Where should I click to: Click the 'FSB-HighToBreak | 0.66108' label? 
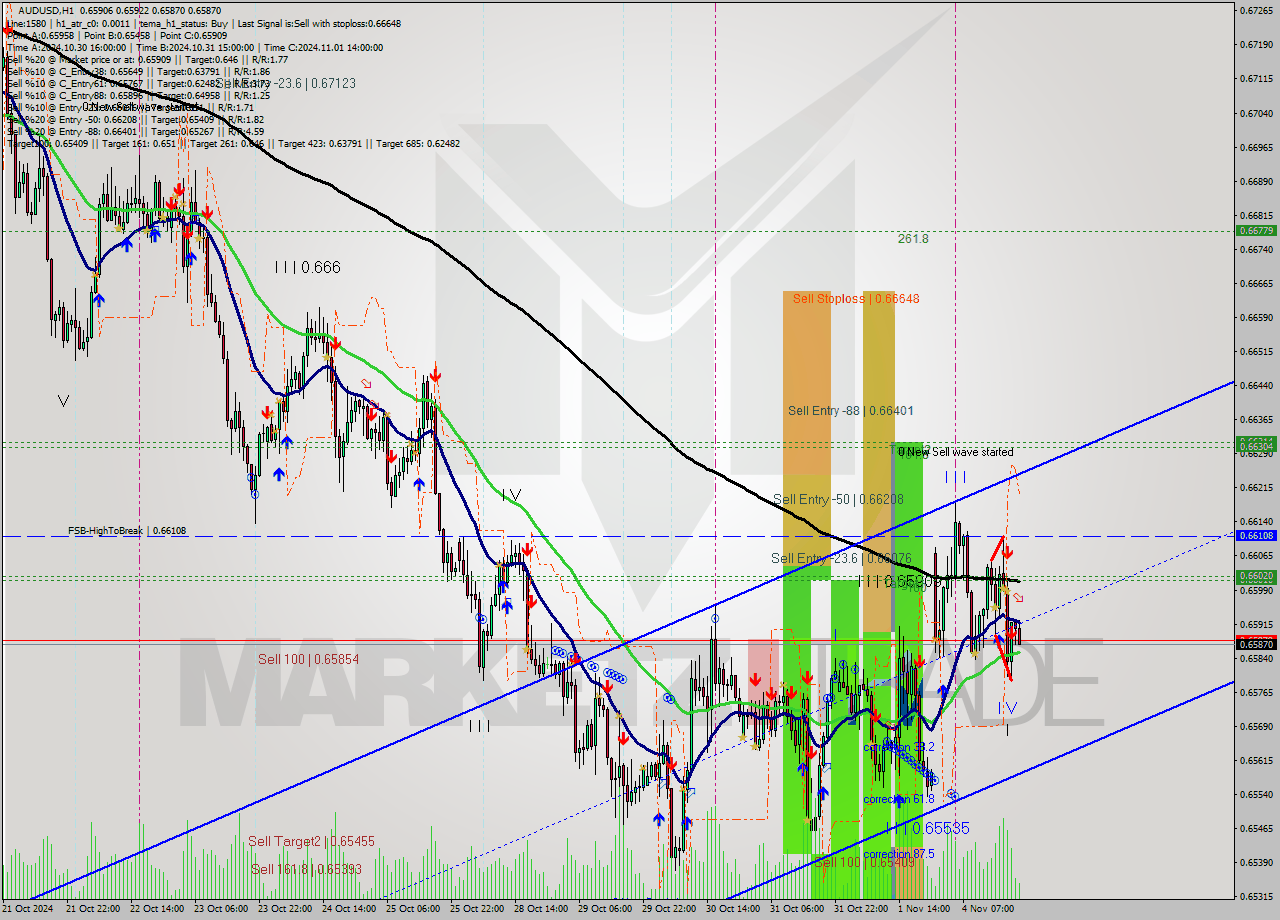[x=127, y=530]
